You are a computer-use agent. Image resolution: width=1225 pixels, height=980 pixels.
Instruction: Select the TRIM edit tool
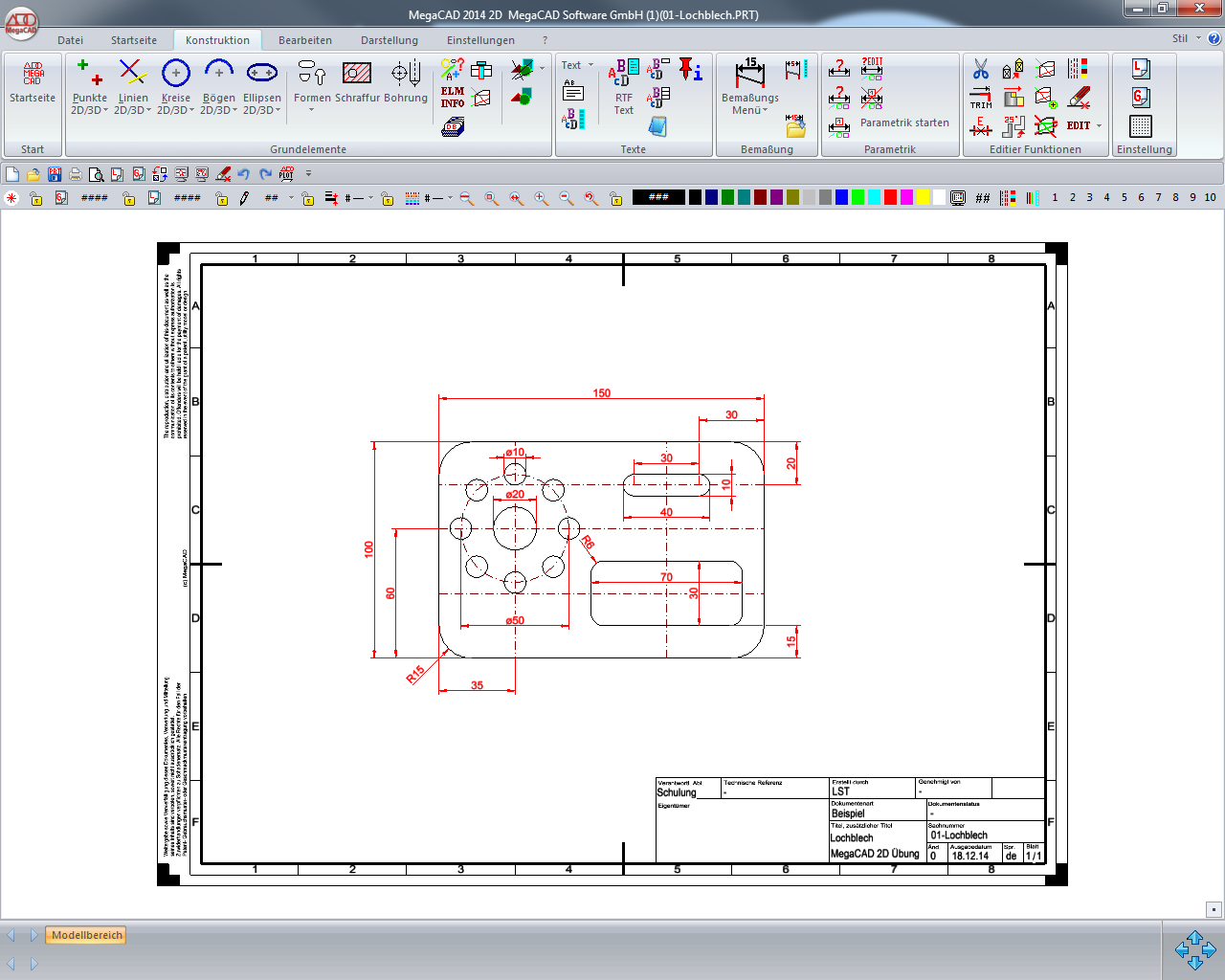point(981,98)
